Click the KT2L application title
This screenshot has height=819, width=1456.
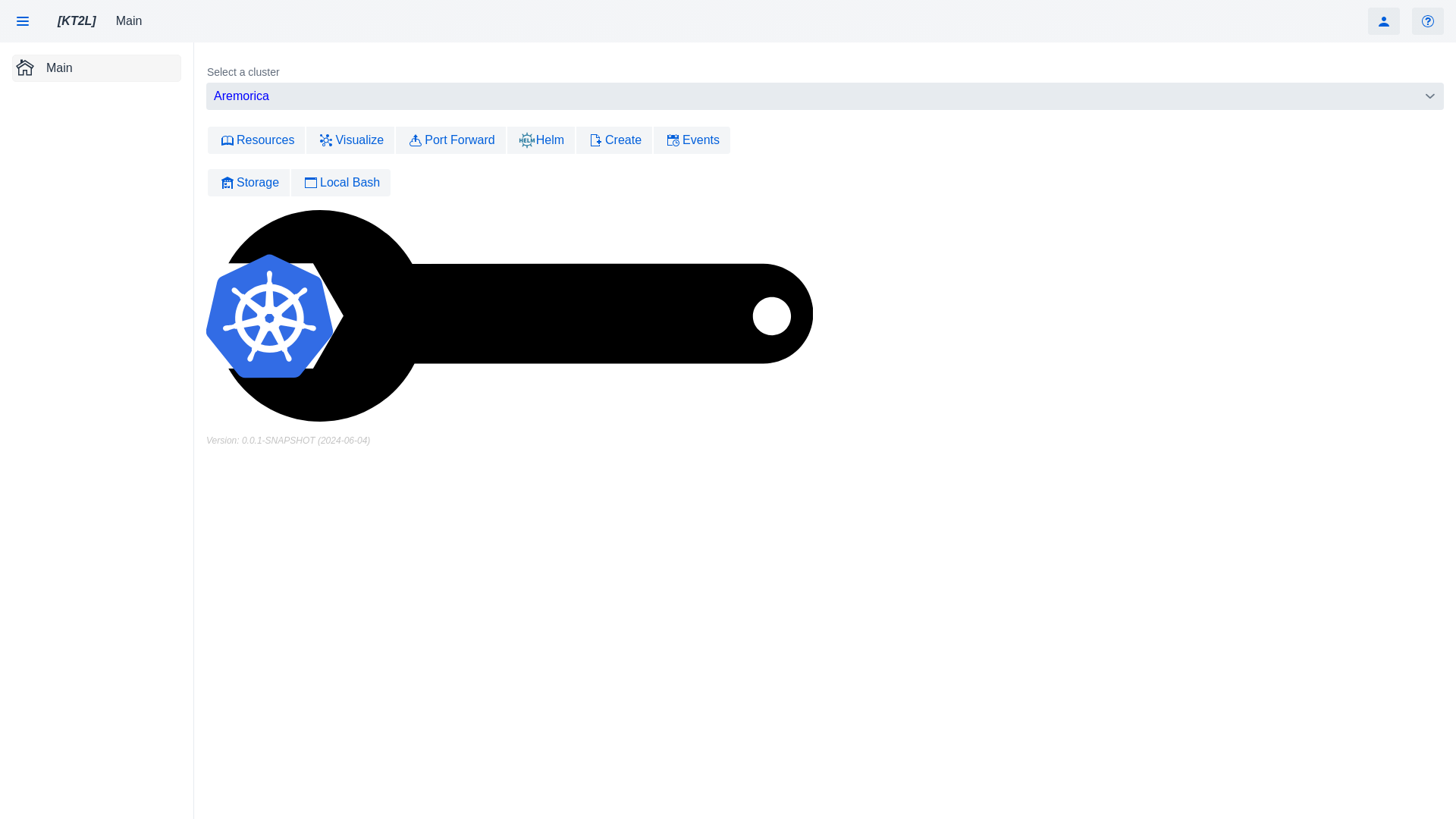76,21
